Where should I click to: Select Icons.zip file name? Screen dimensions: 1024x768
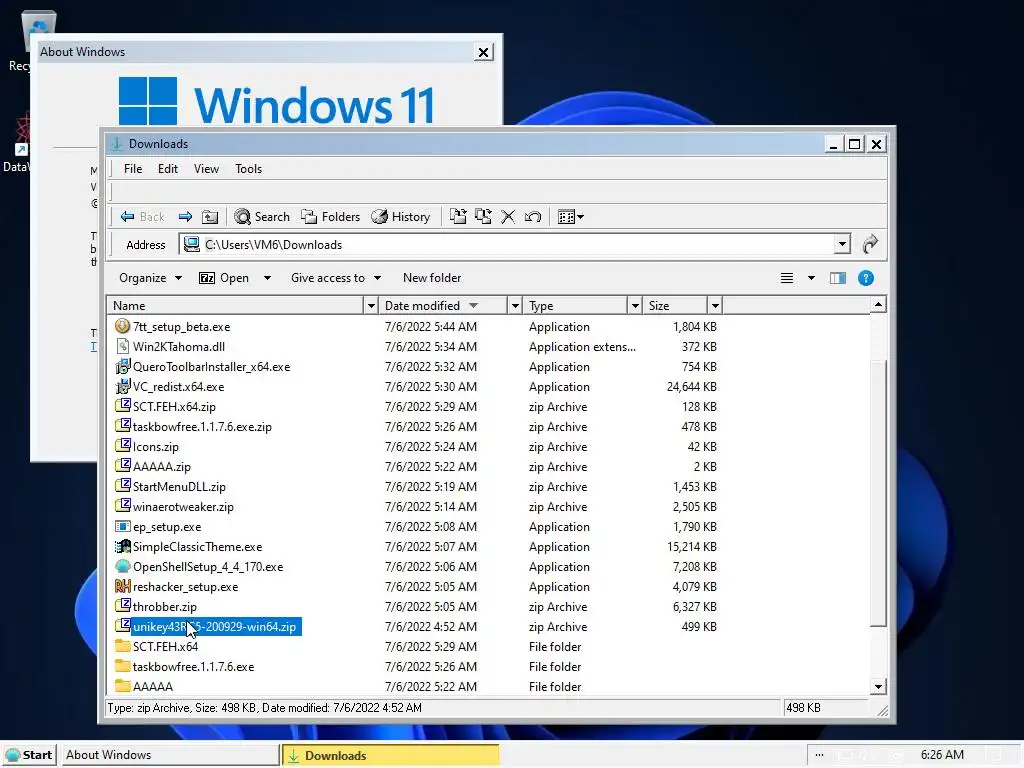pos(155,447)
